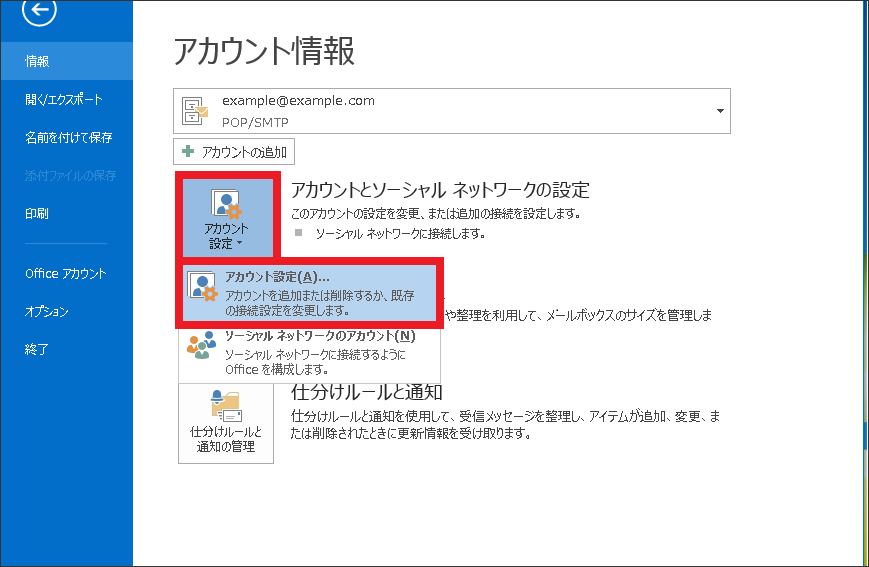
Task: Click the mail account icon beside example@example.com
Action: (x=195, y=110)
